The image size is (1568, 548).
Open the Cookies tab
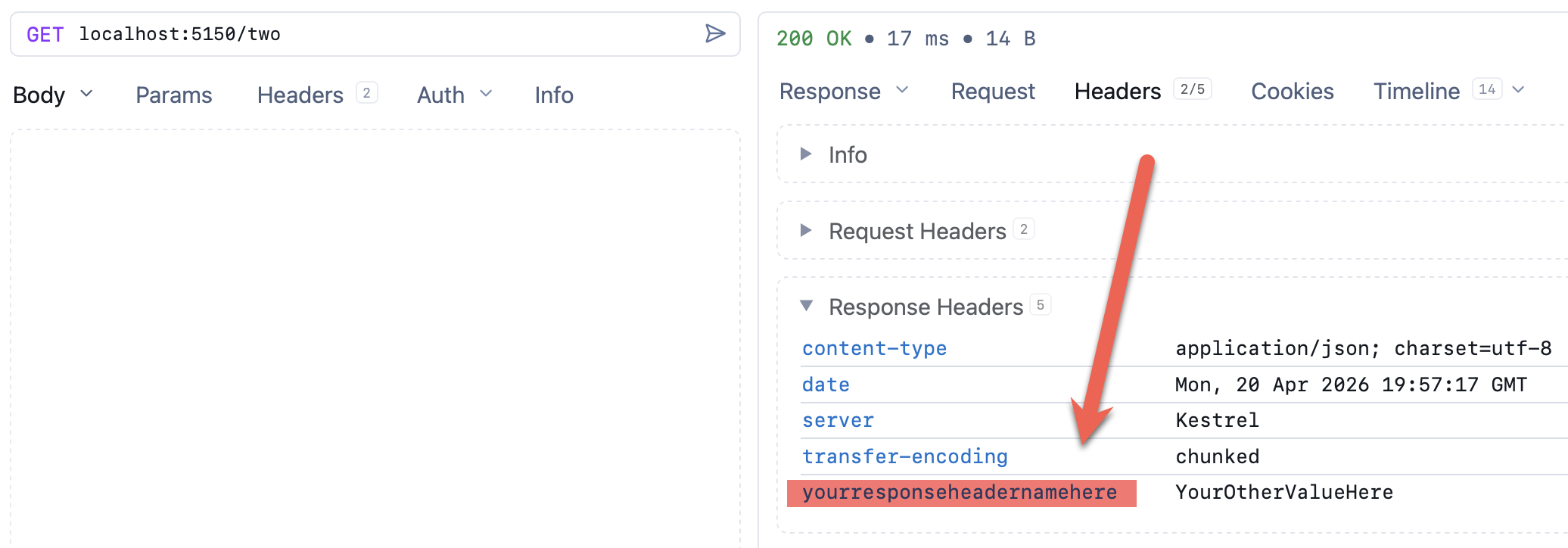(1292, 92)
